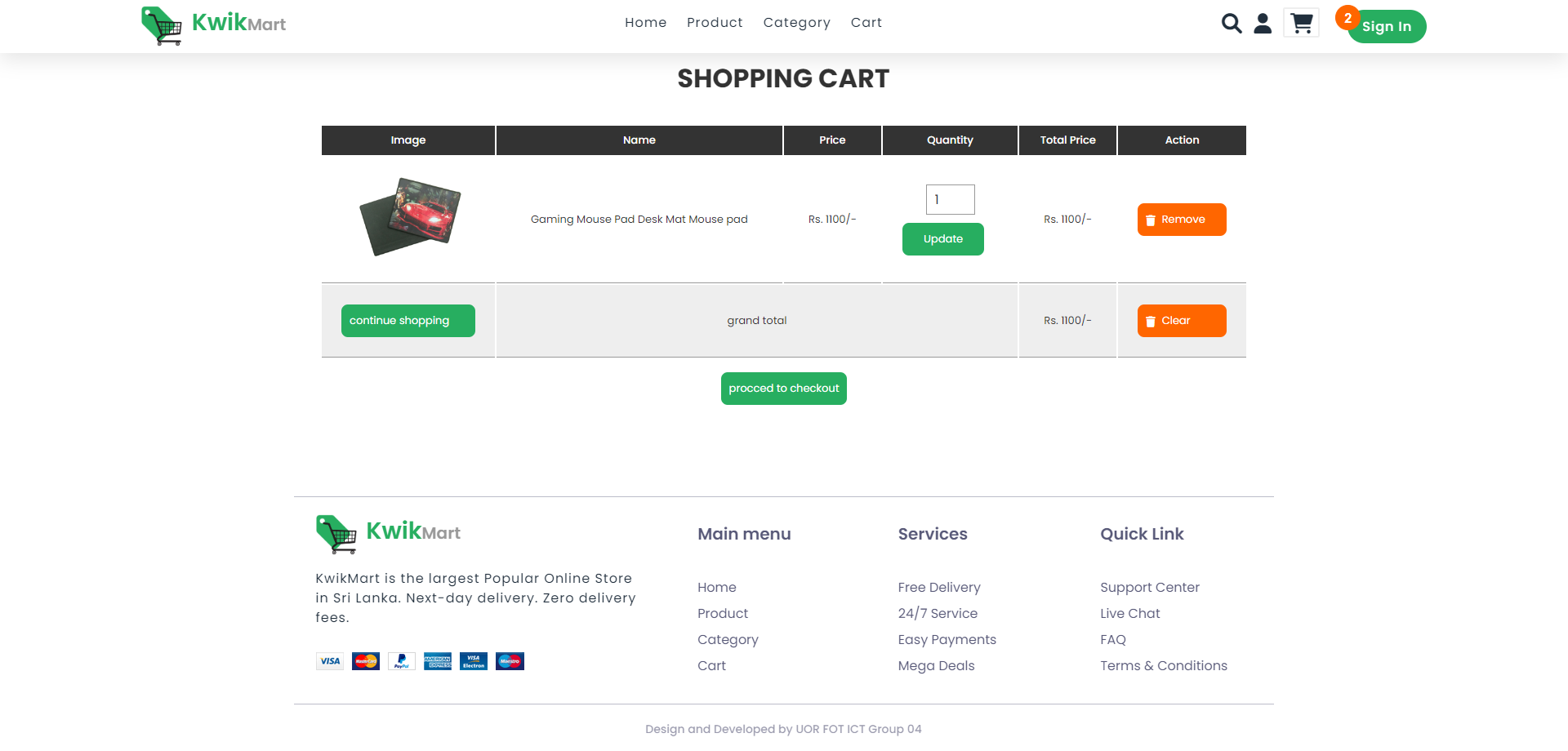Image resolution: width=1568 pixels, height=751 pixels.
Task: Click the KwikMart logo in the footer
Action: click(x=387, y=532)
